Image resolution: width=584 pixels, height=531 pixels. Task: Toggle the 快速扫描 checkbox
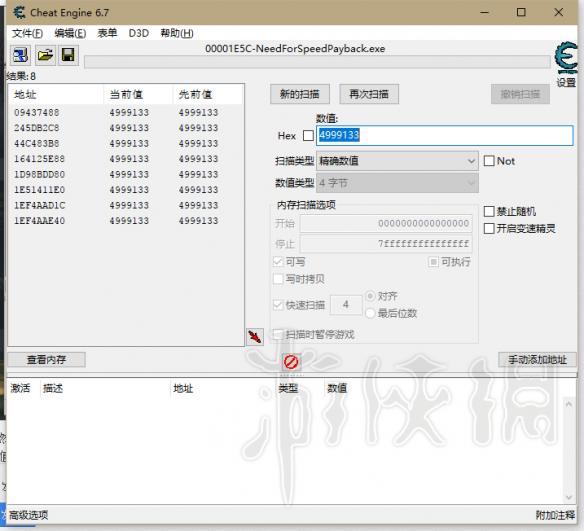[x=278, y=305]
